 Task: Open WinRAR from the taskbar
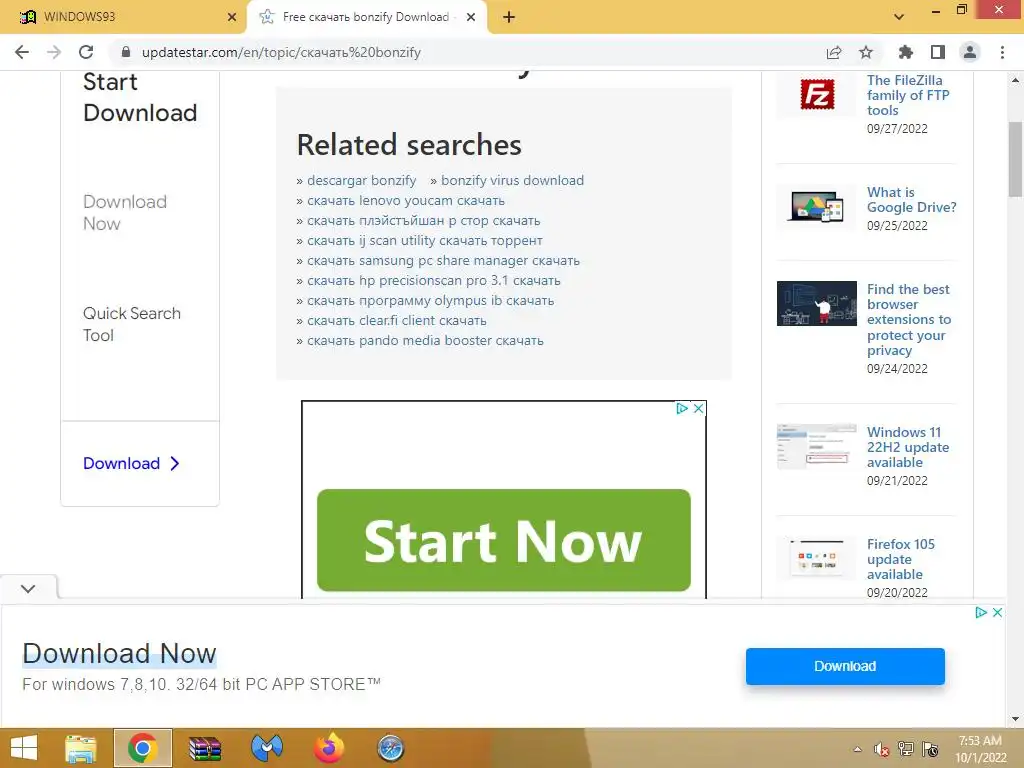205,748
